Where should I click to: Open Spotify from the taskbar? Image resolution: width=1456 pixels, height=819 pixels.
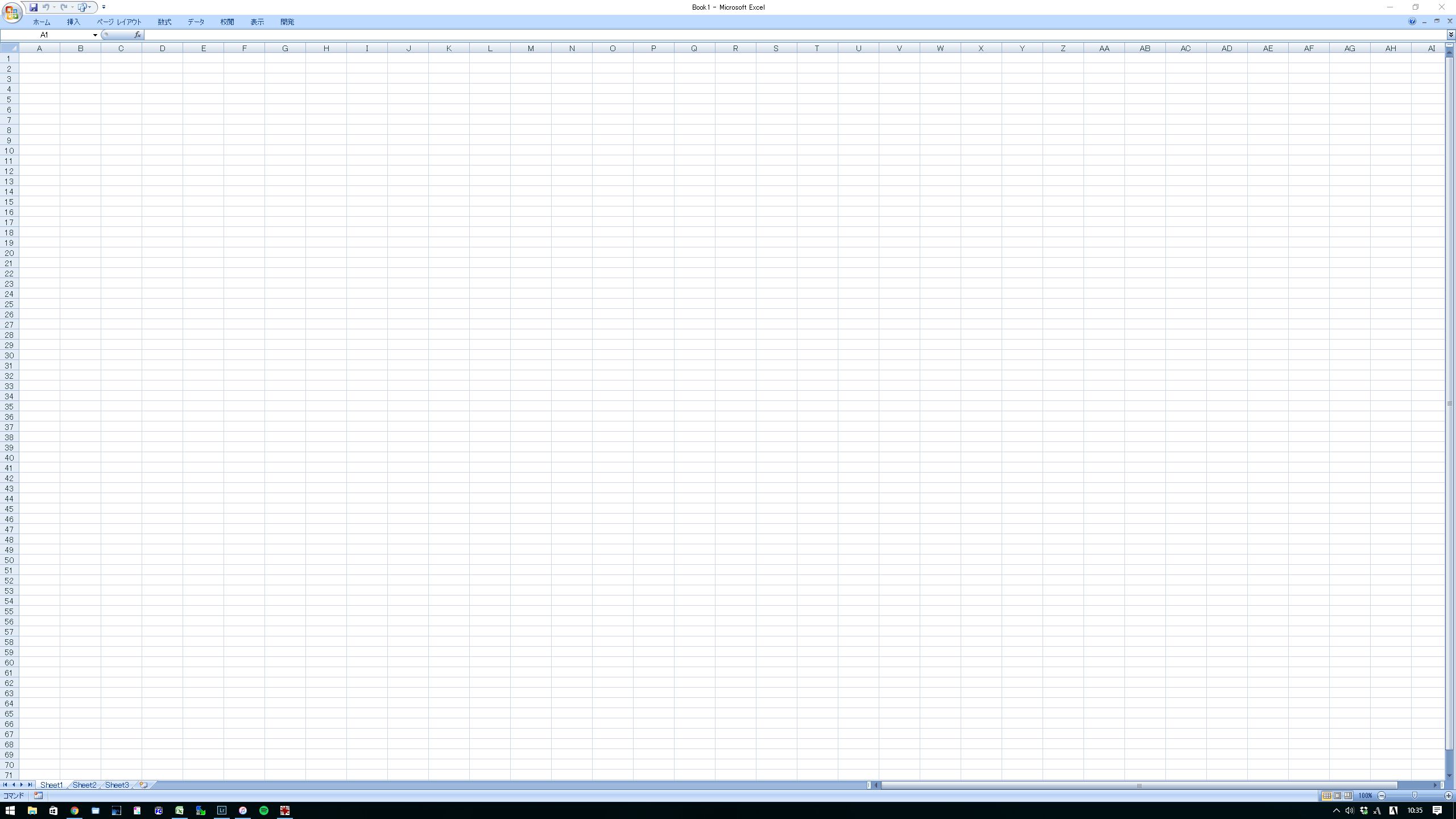click(x=264, y=810)
